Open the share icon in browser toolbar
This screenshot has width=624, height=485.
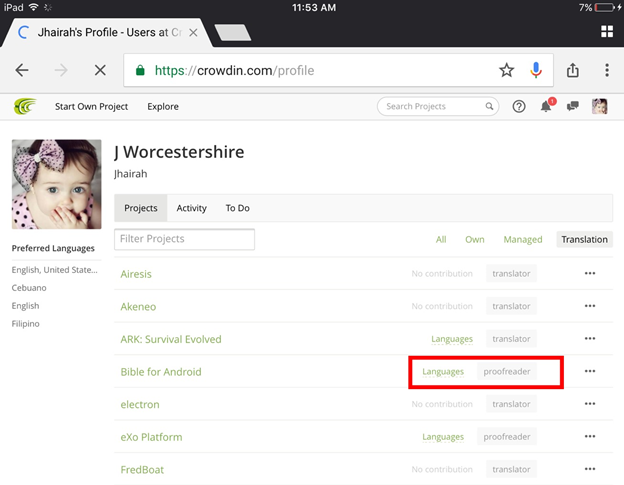click(x=573, y=70)
